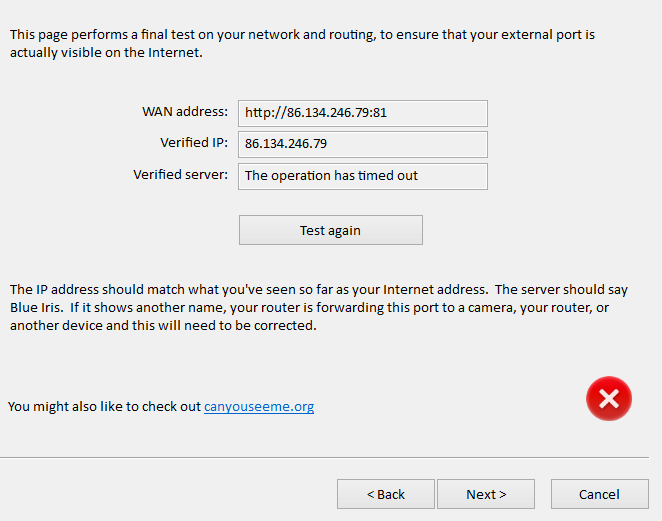
Task: Focus the WAN address field
Action: [362, 113]
